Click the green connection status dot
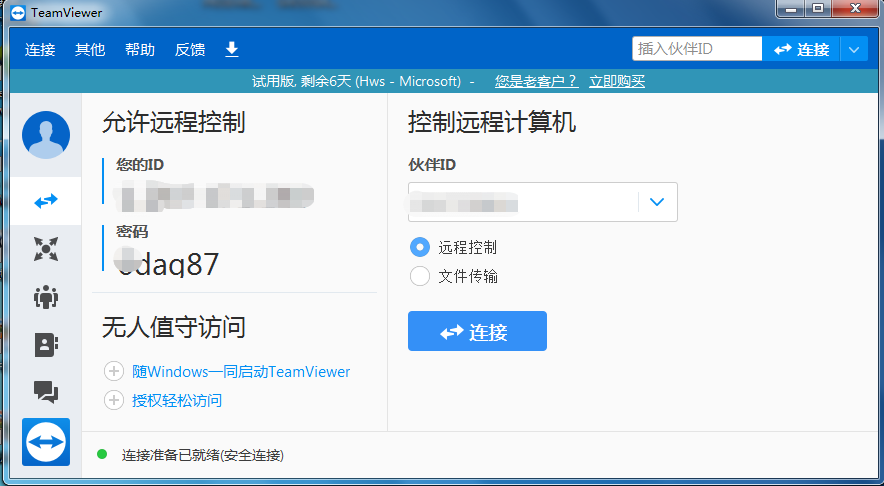Viewport: 884px width, 486px height. (102, 454)
